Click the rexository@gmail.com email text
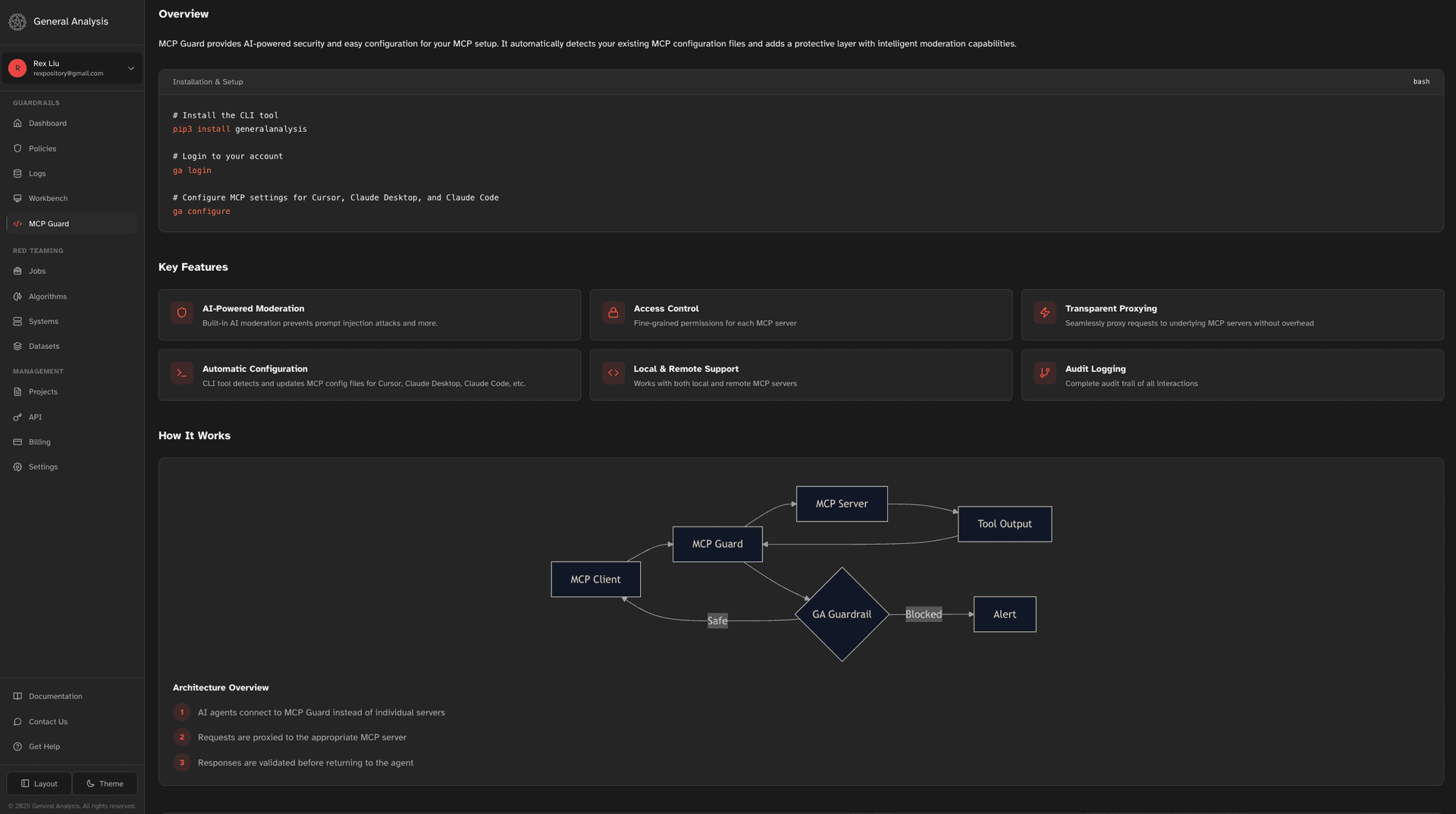The height and width of the screenshot is (814, 1456). (68, 74)
